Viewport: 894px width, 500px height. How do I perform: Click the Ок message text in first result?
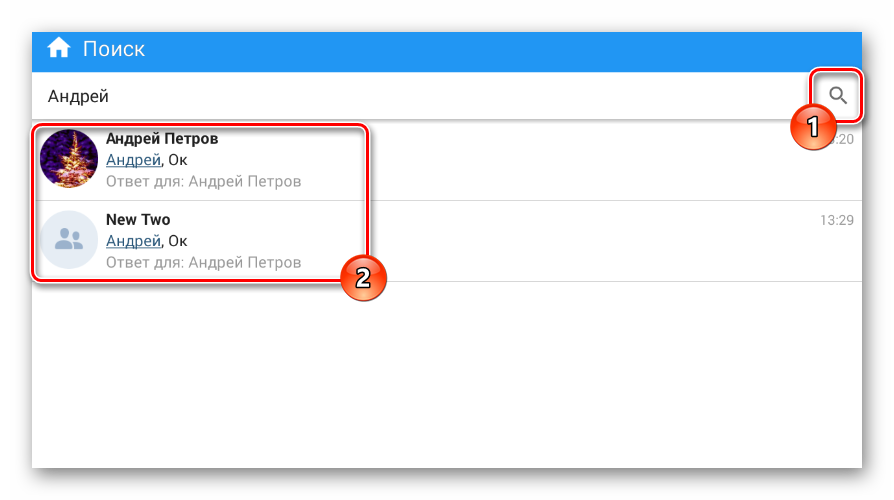point(178,160)
